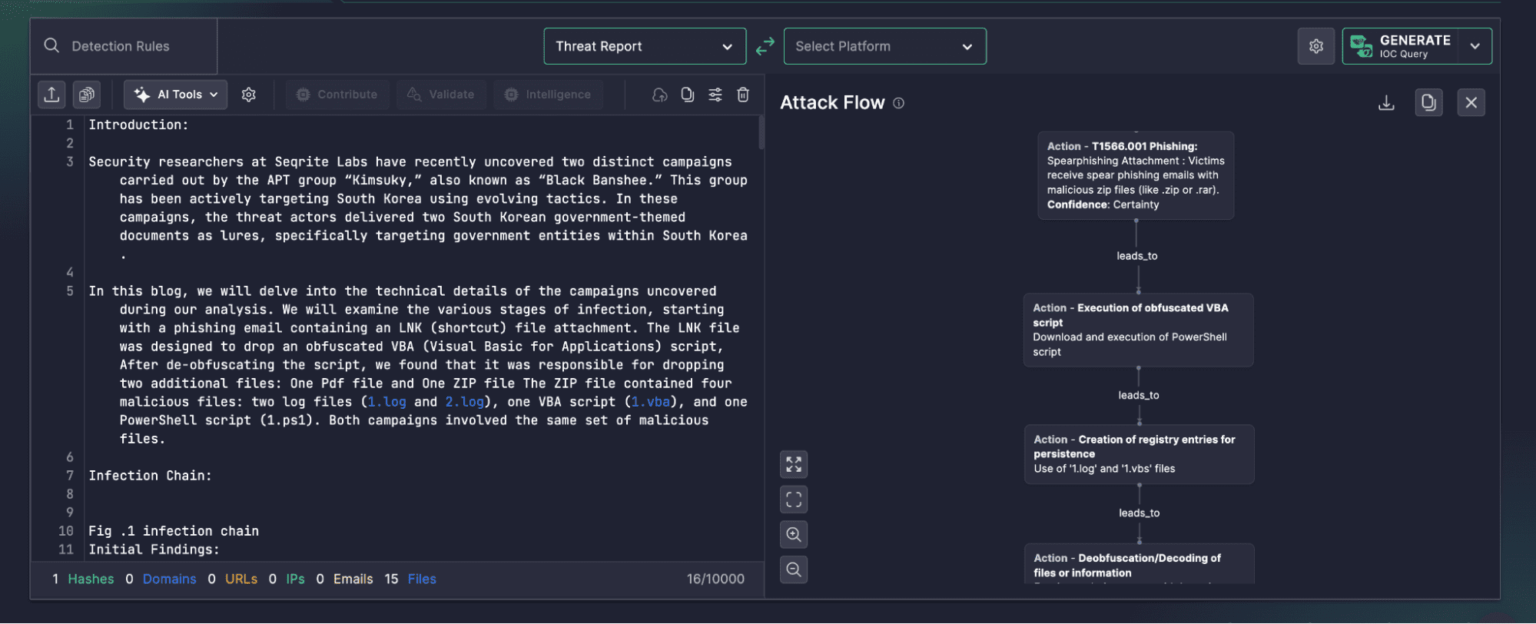Click the cloud upload icon
Viewport: 1536px width, 624px height.
[659, 94]
